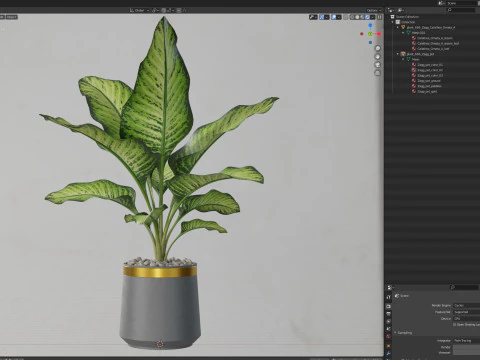The image size is (480, 360).
Task: Open properties editor type dropdown
Action: [x=390, y=287]
